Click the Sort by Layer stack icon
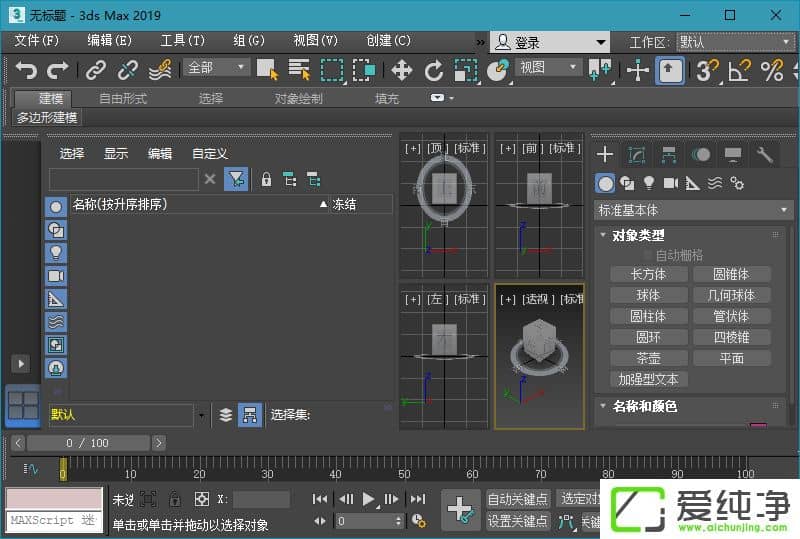The width and height of the screenshot is (800, 539). tap(226, 415)
